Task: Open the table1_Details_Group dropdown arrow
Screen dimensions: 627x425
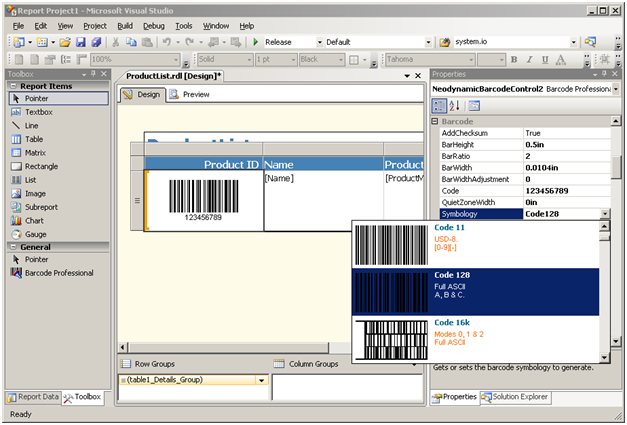Action: 262,380
